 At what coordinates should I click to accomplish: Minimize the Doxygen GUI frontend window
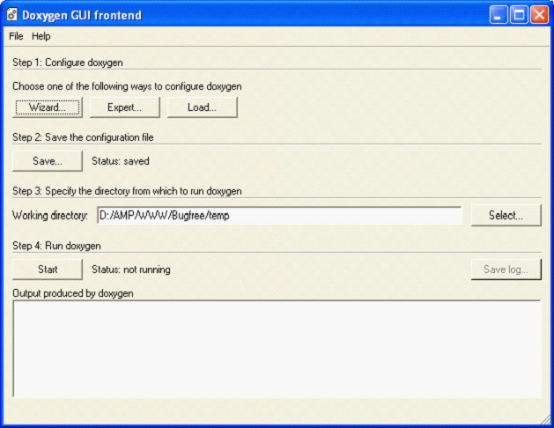pos(498,15)
